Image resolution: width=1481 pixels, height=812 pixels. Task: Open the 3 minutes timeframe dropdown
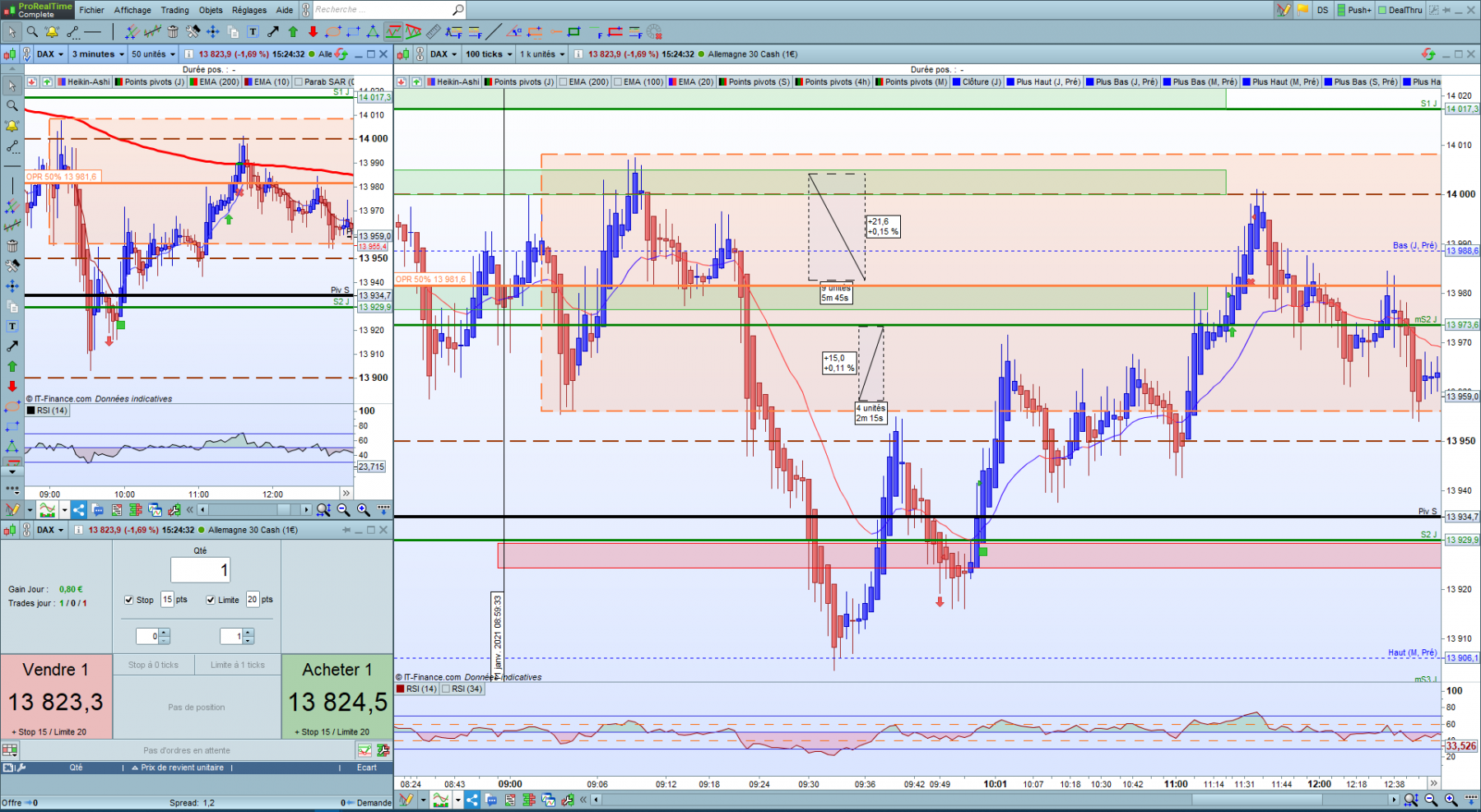[x=98, y=54]
